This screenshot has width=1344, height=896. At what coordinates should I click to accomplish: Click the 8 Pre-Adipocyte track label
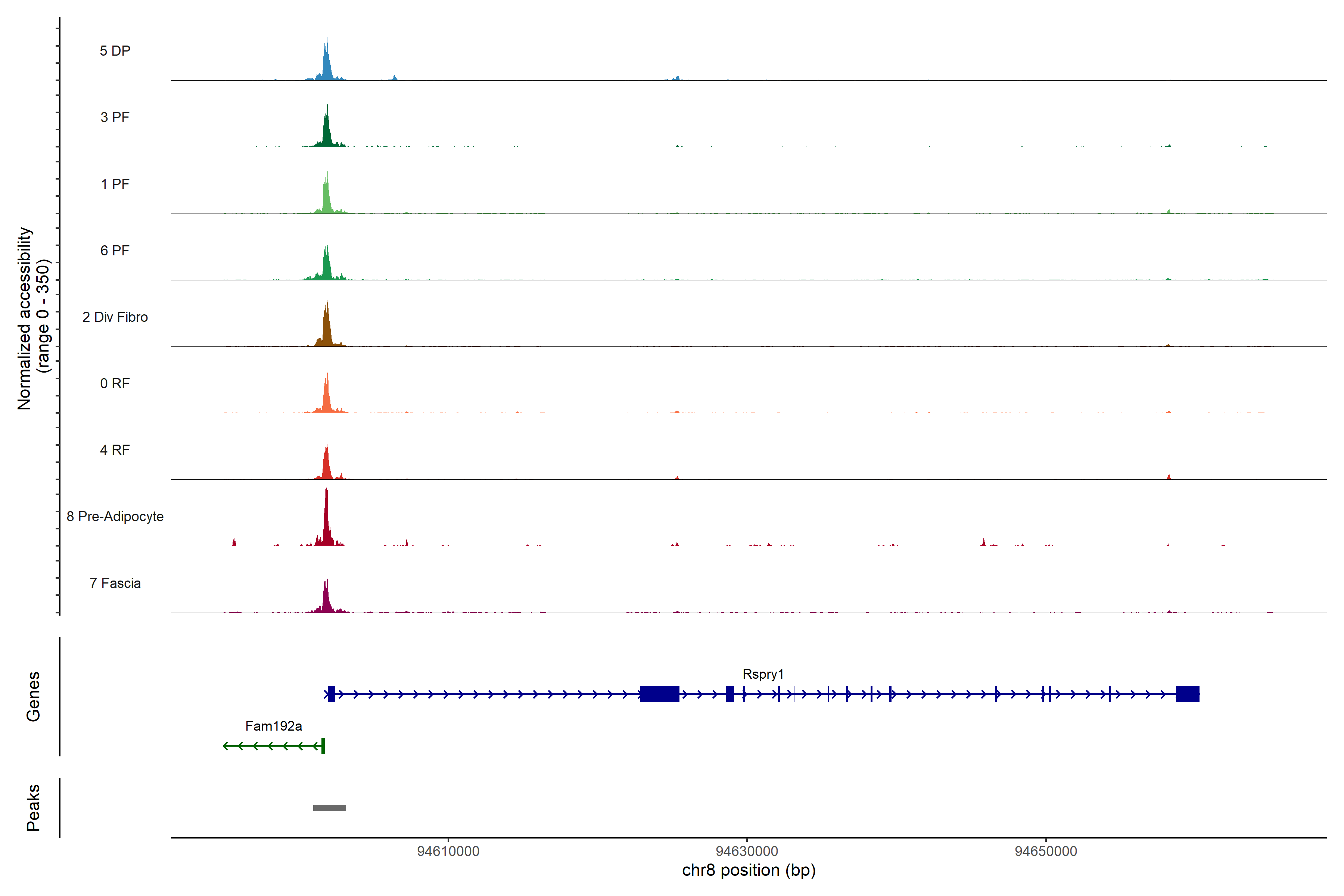click(115, 517)
